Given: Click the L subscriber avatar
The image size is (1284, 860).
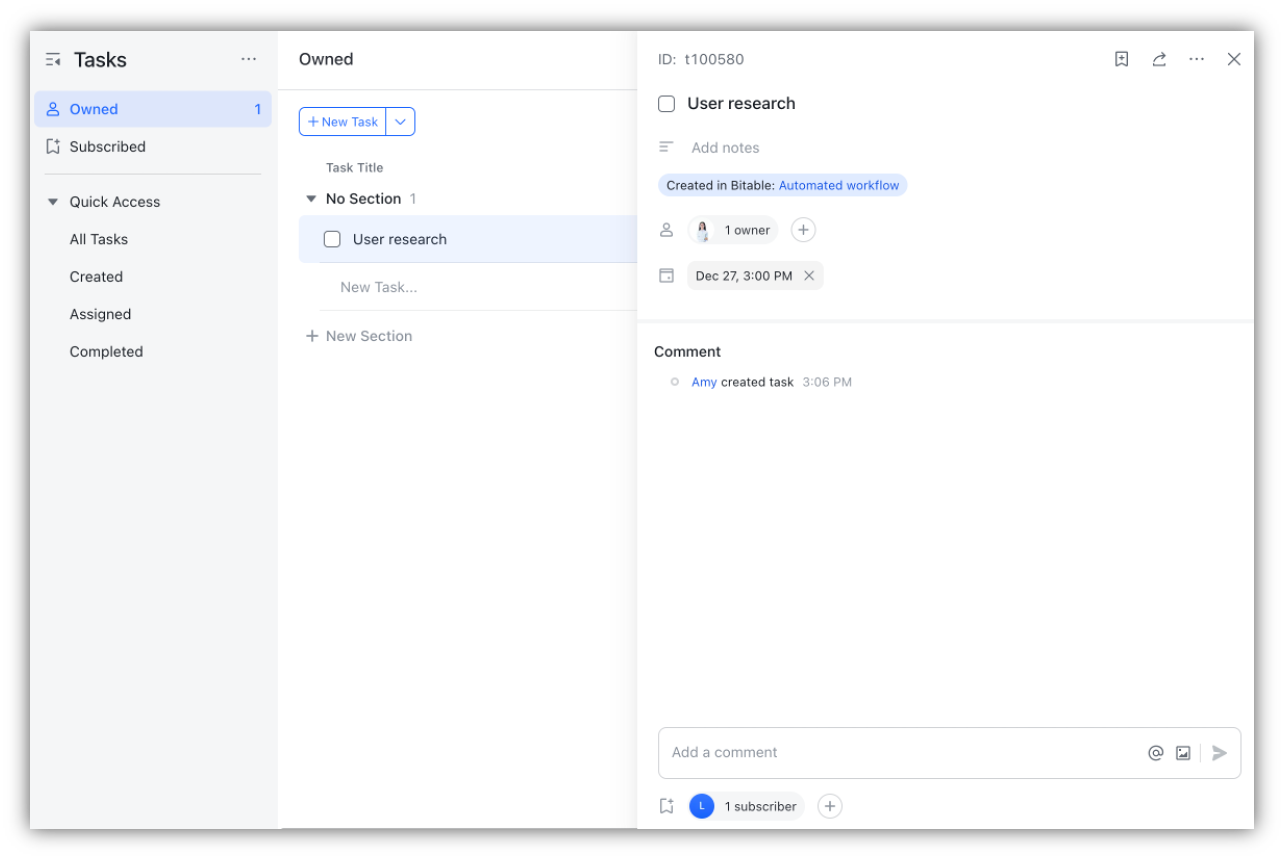Looking at the screenshot, I should pos(702,806).
